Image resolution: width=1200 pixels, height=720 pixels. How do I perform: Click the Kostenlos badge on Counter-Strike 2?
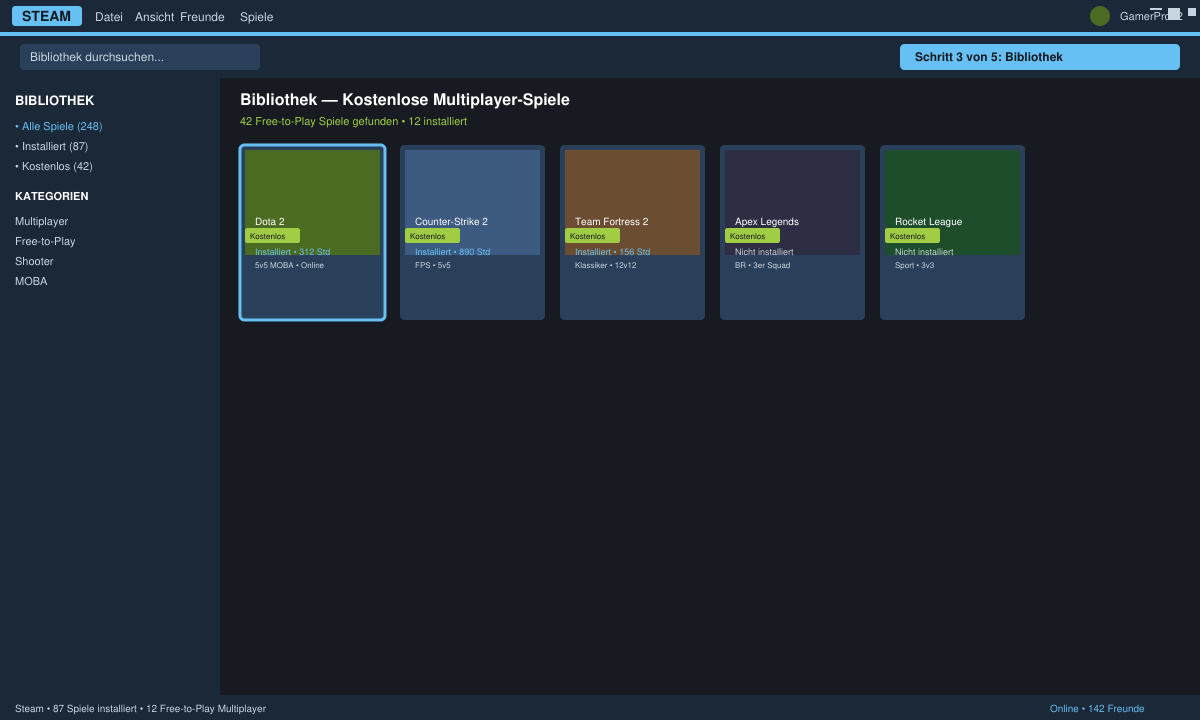[432, 236]
